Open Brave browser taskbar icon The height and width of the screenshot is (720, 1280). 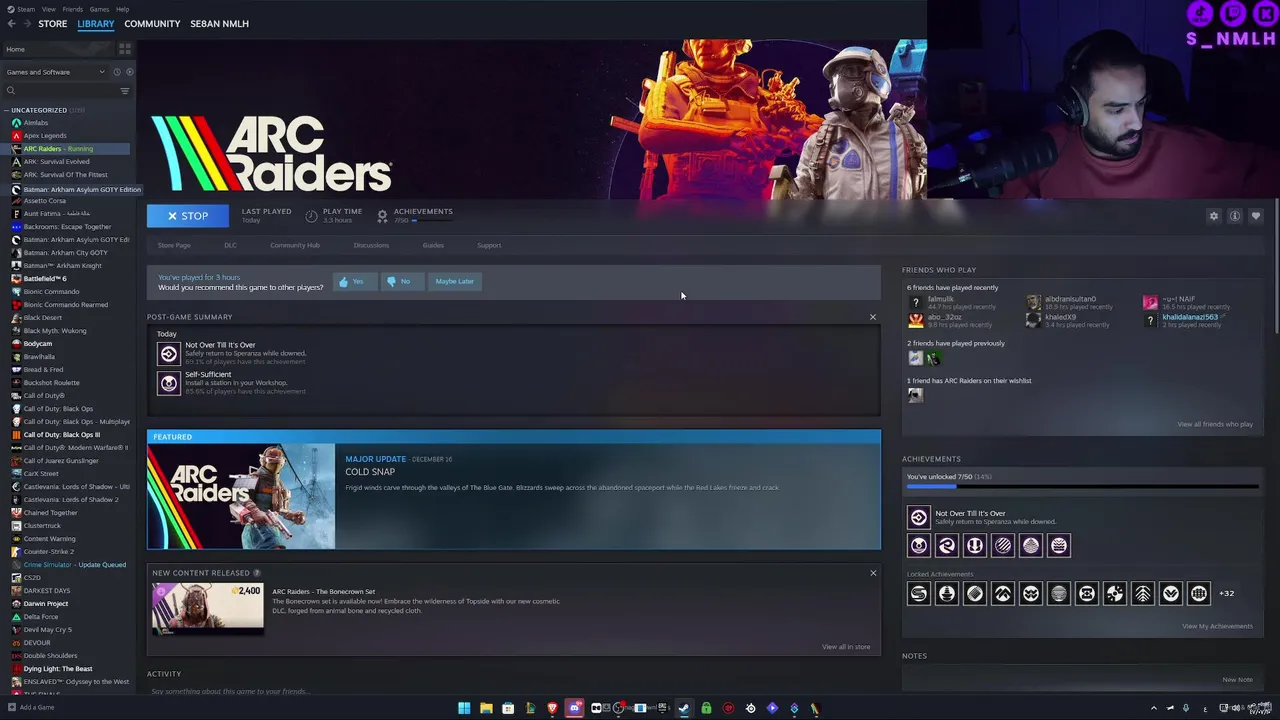[552, 708]
